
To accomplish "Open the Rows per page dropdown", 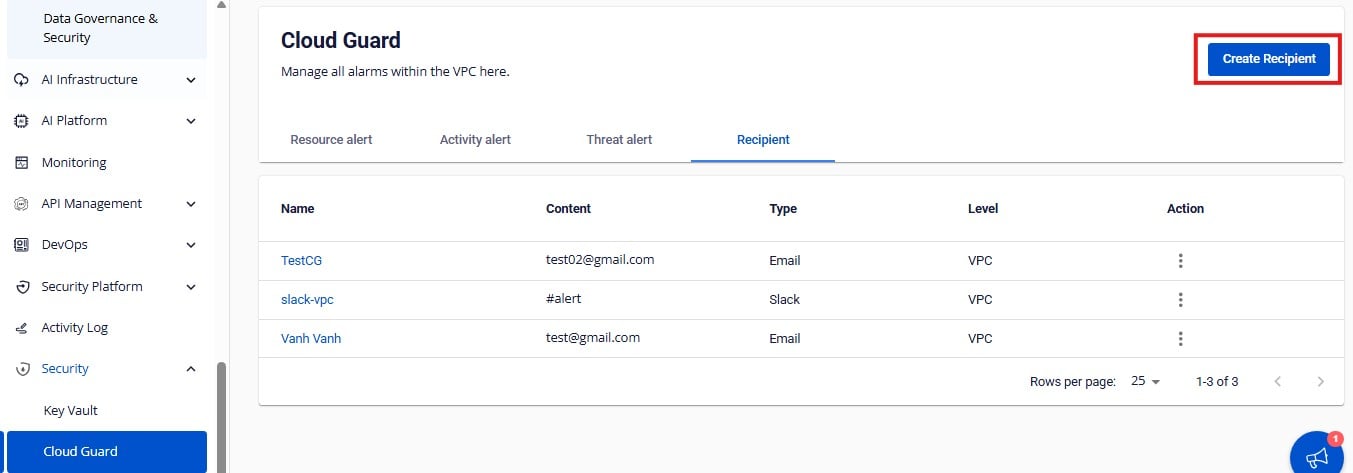I will 1145,382.
